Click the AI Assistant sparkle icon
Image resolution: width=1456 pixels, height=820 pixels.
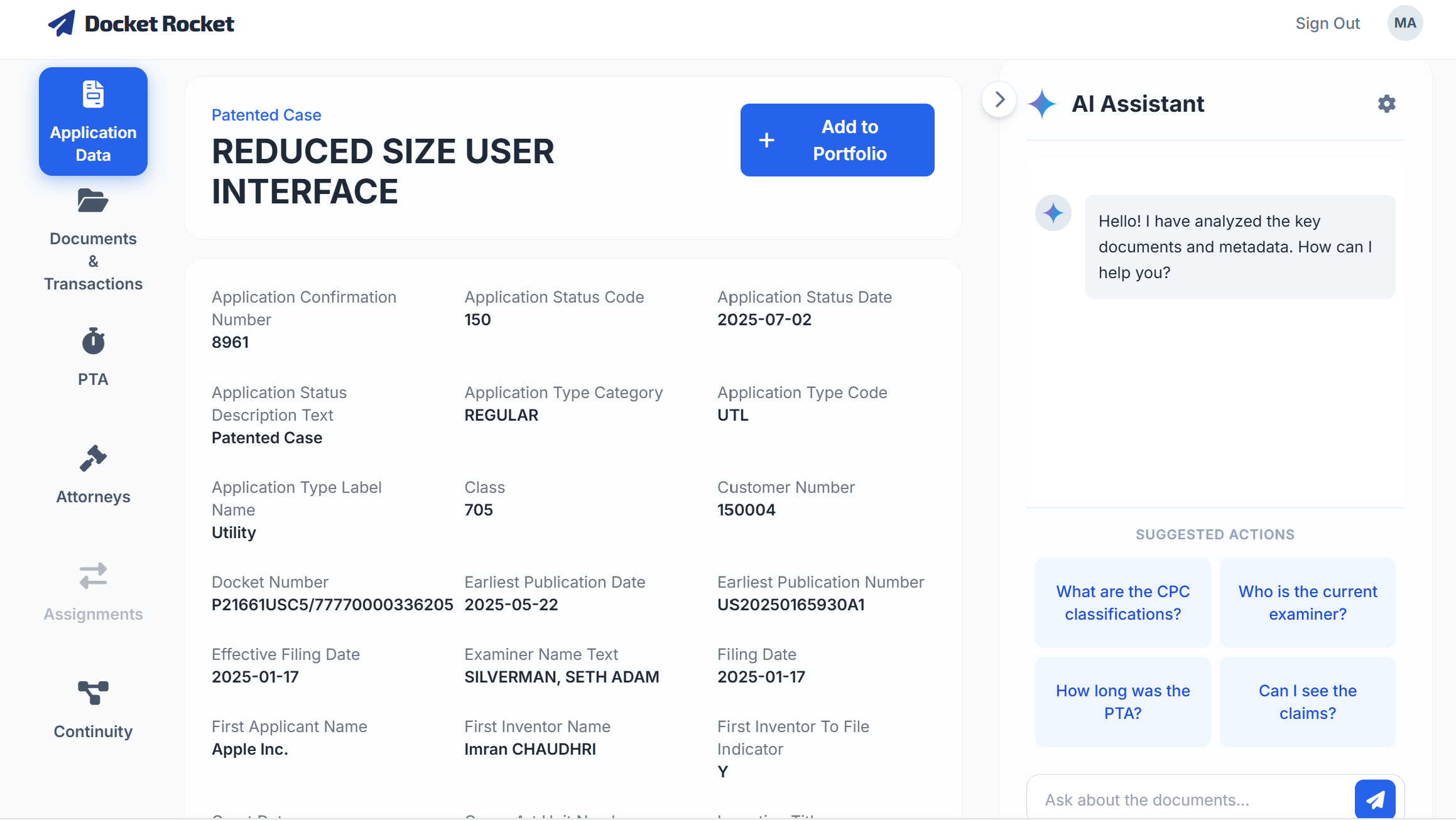[1042, 104]
